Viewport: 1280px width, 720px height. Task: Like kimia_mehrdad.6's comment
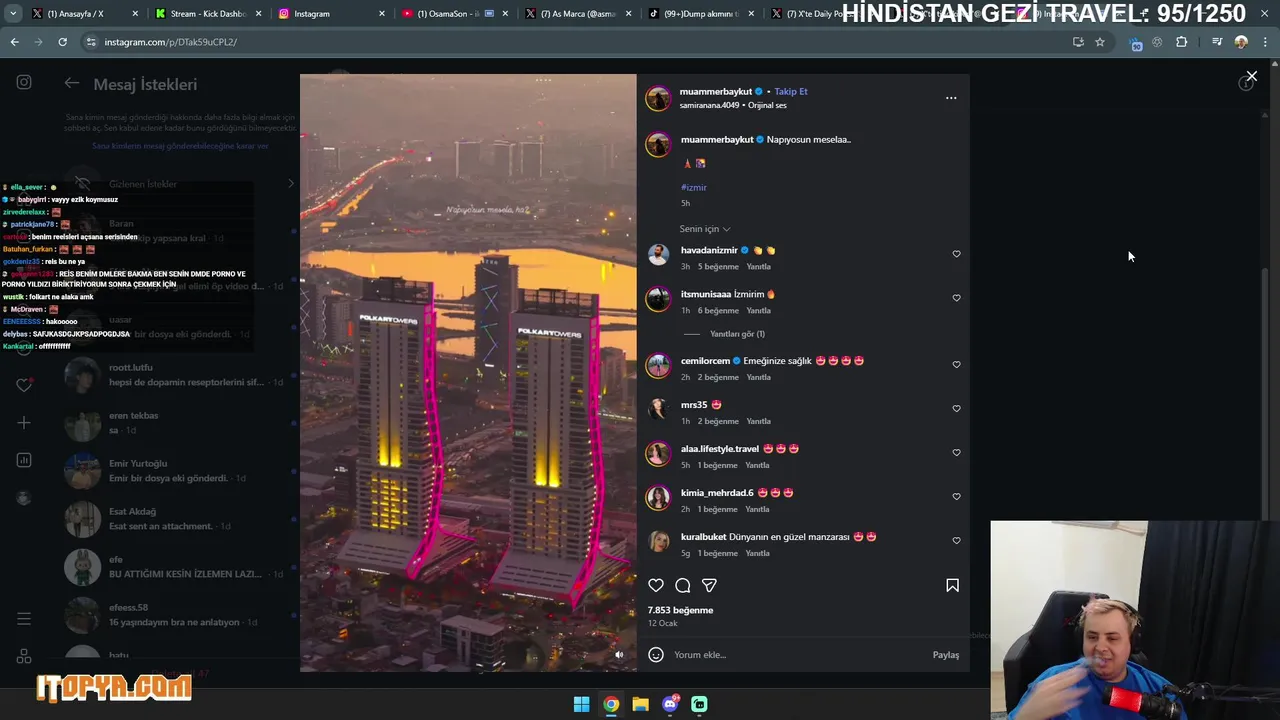956,497
